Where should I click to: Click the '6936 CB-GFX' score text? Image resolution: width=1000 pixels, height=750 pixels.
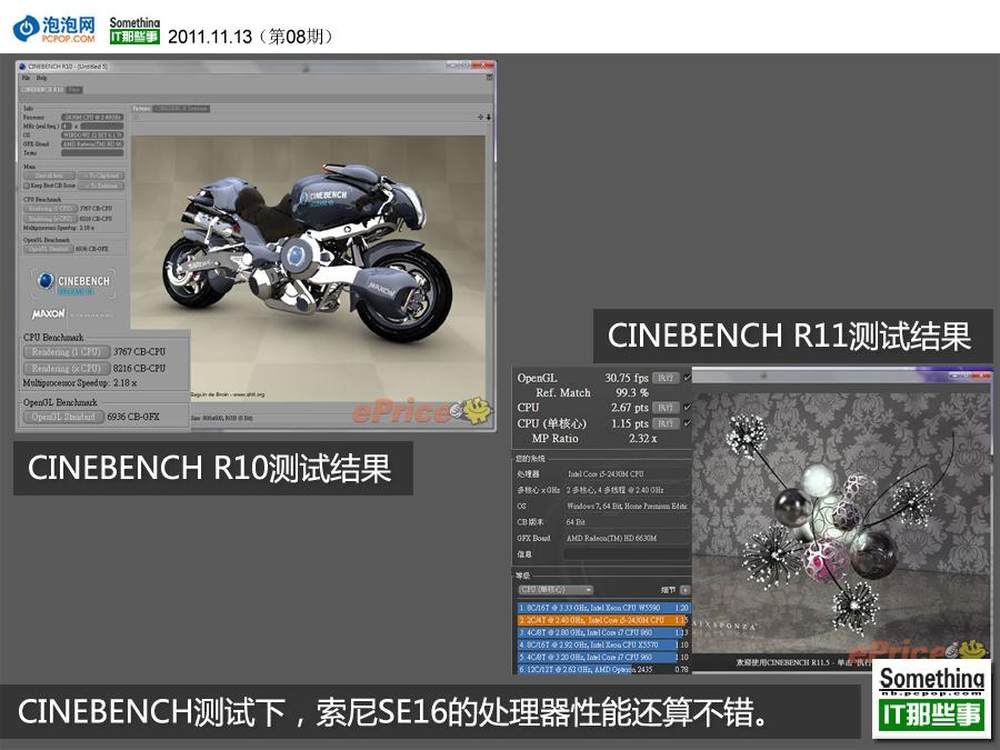click(x=133, y=417)
